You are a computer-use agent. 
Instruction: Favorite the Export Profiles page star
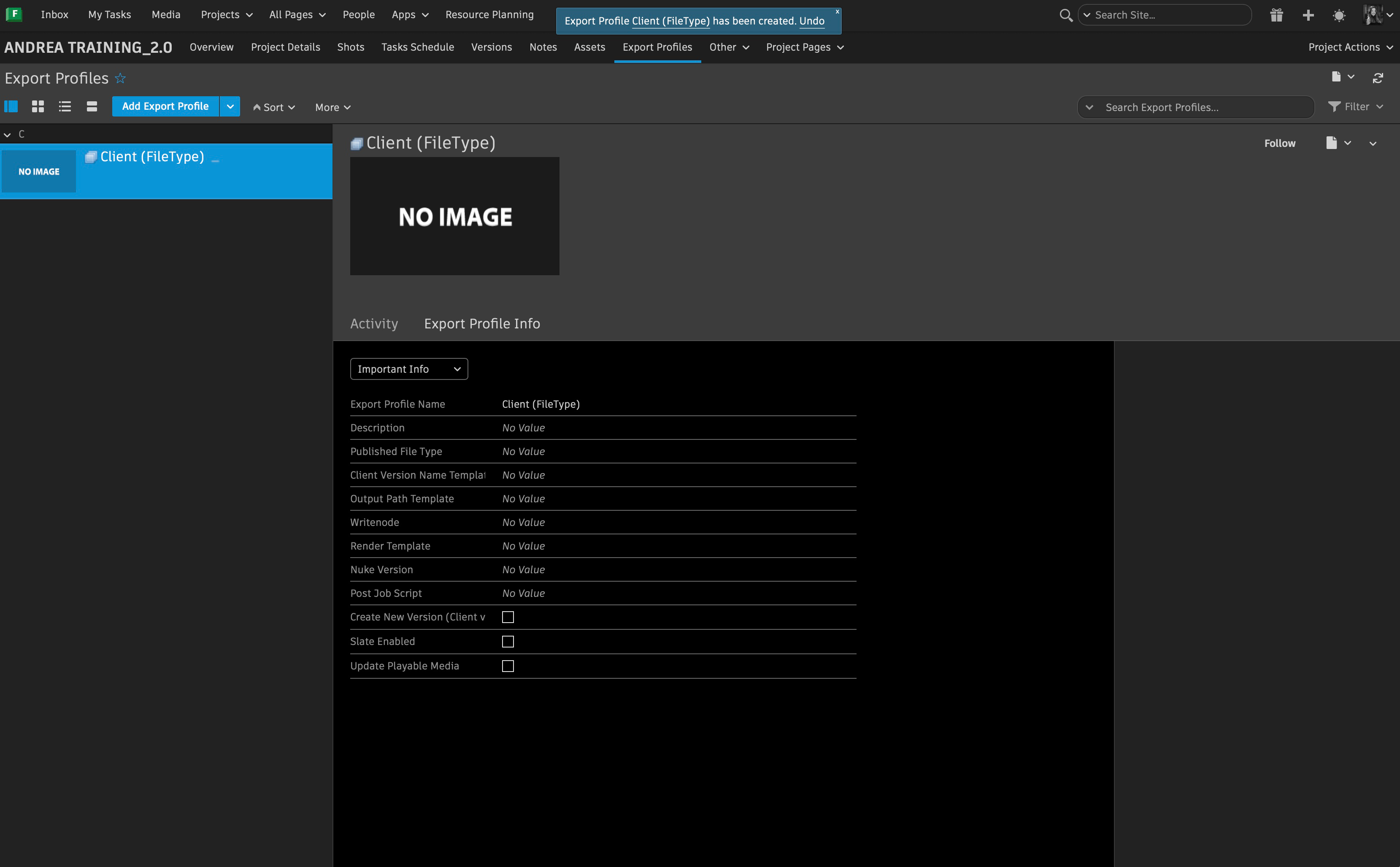(x=120, y=79)
